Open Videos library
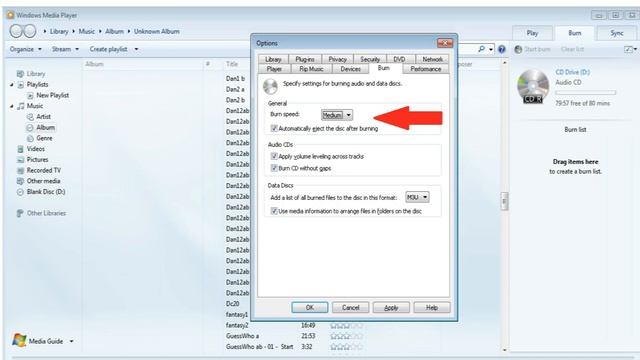Viewport: 640px width, 360px height. pos(36,149)
